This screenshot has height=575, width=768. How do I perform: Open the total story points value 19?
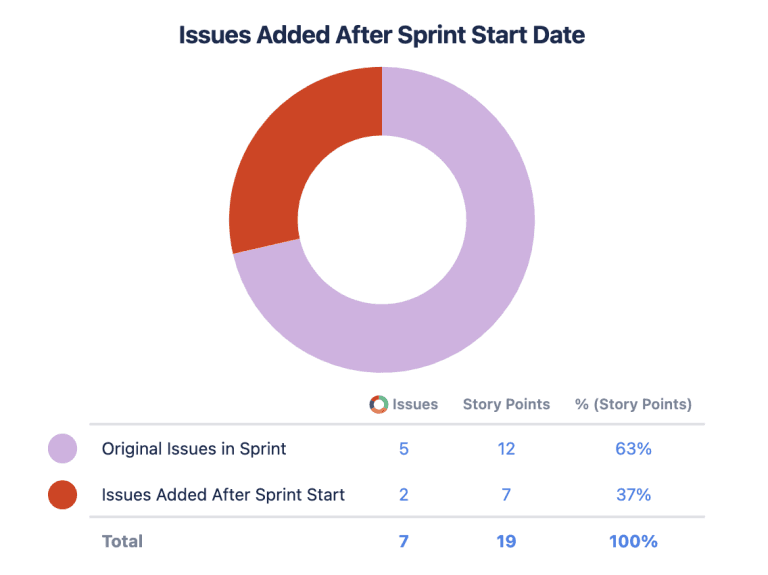click(506, 541)
